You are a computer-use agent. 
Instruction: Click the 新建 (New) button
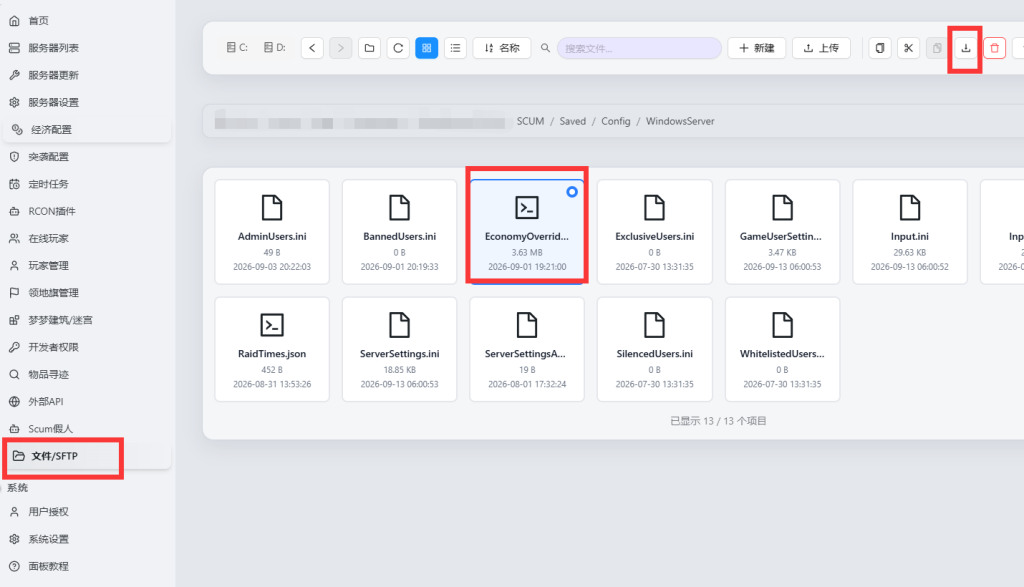coord(756,48)
